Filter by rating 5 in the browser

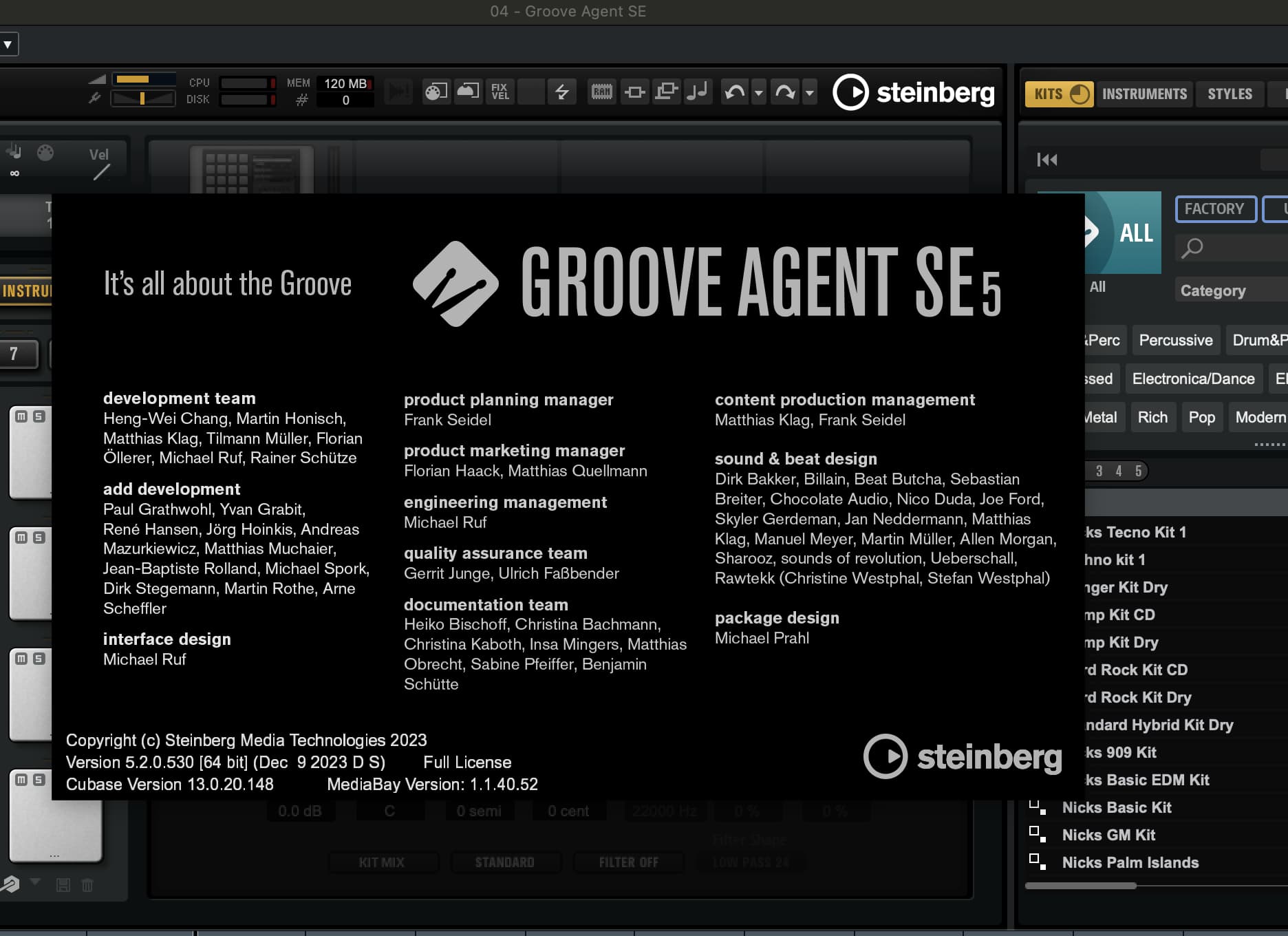1138,471
